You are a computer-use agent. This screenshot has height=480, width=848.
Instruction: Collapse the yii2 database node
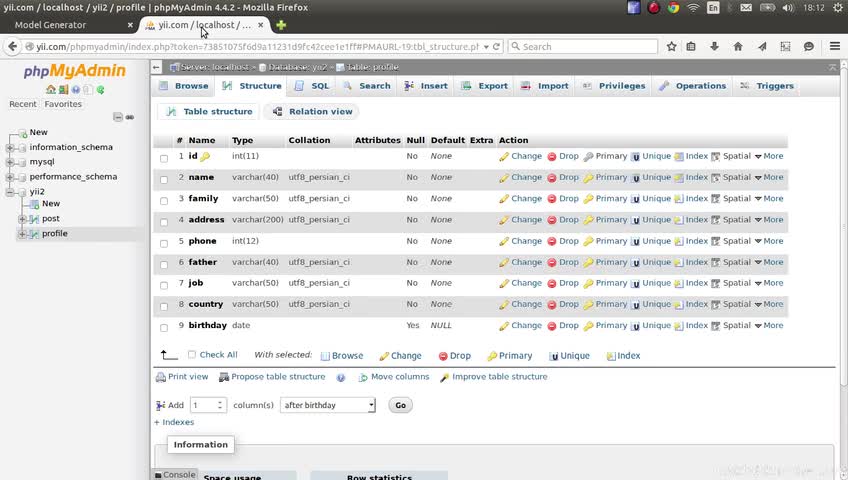tap(10, 192)
